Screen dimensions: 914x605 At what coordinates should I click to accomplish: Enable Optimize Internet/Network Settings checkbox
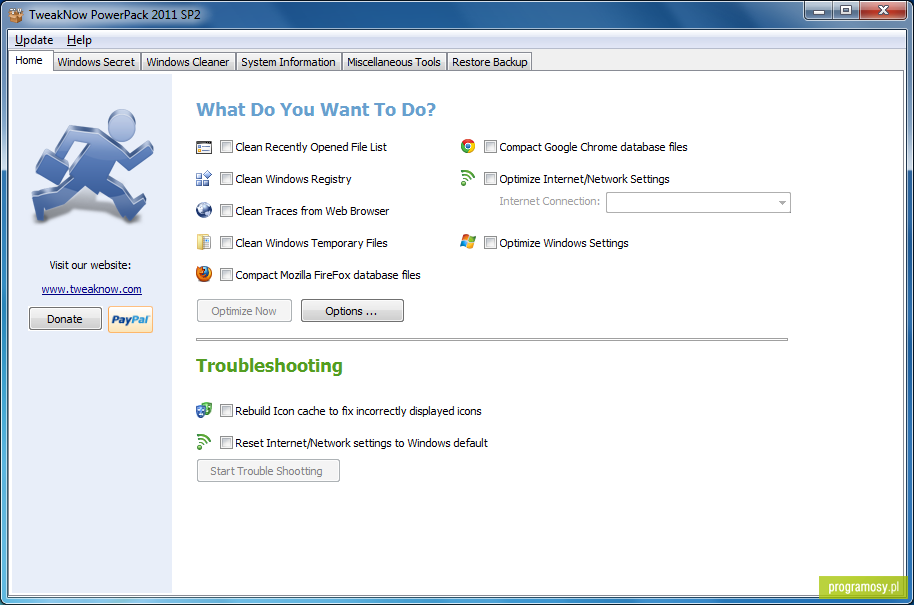tap(490, 179)
